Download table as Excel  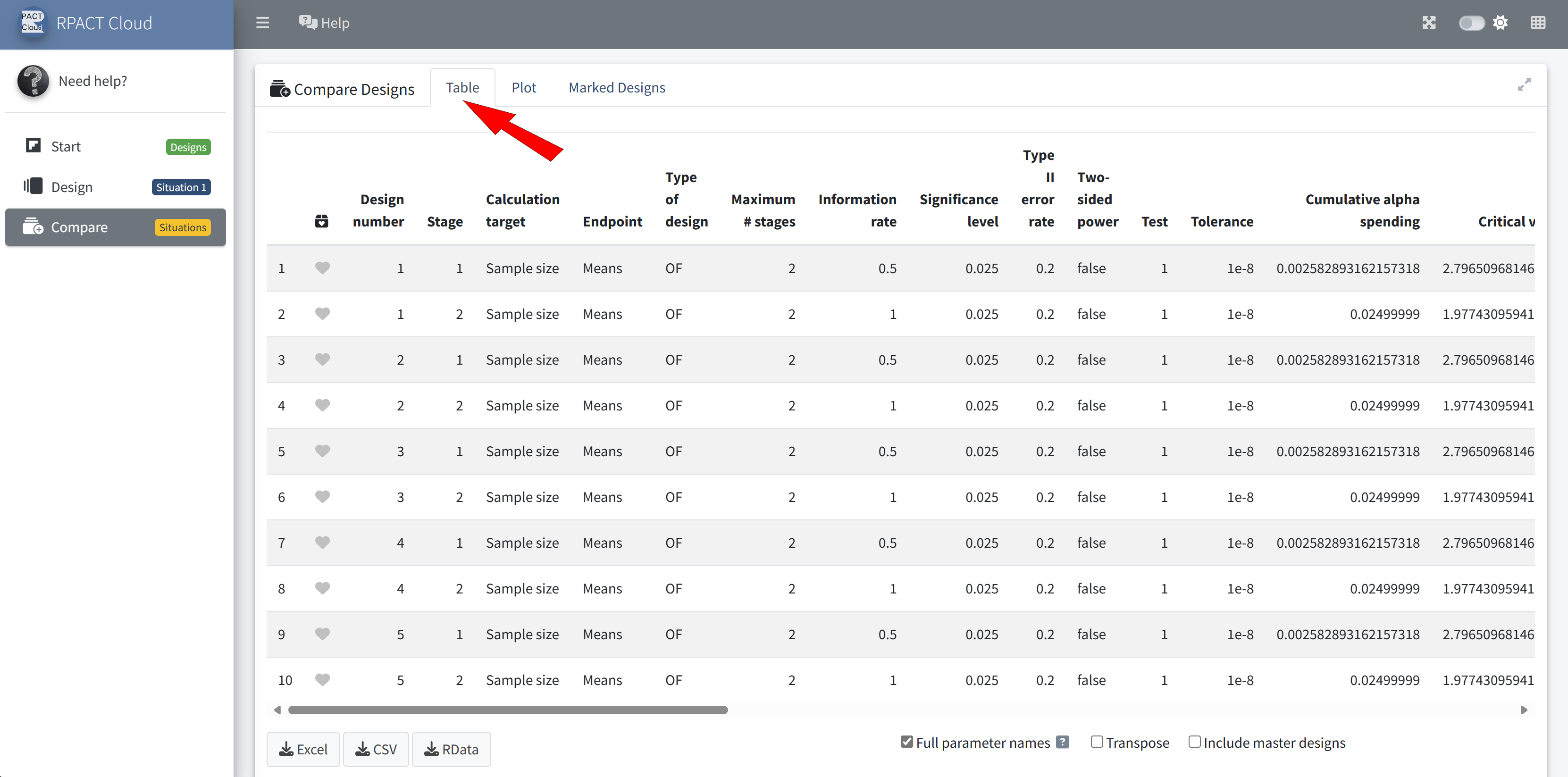(x=303, y=749)
